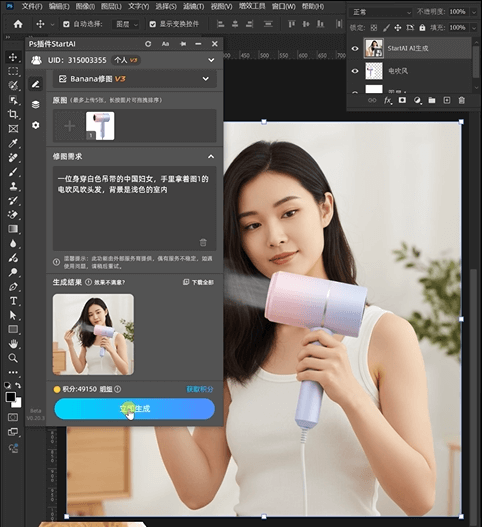Toggle lock transparent pixels

(373, 28)
